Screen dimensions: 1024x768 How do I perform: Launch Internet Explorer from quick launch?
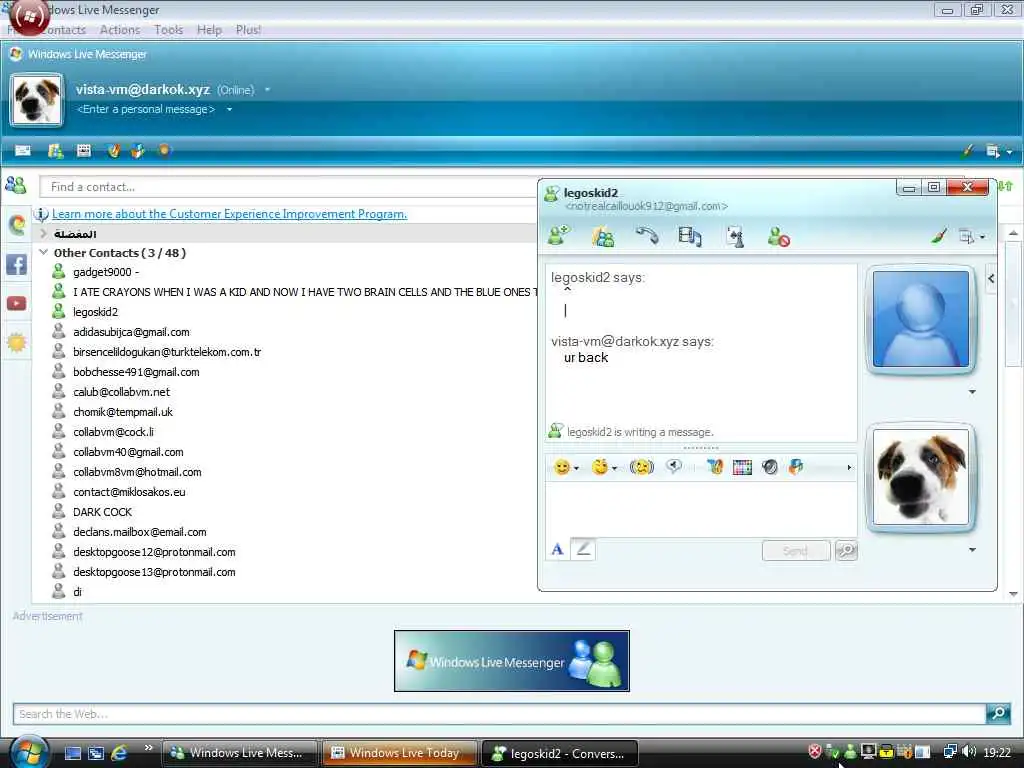pyautogui.click(x=120, y=753)
